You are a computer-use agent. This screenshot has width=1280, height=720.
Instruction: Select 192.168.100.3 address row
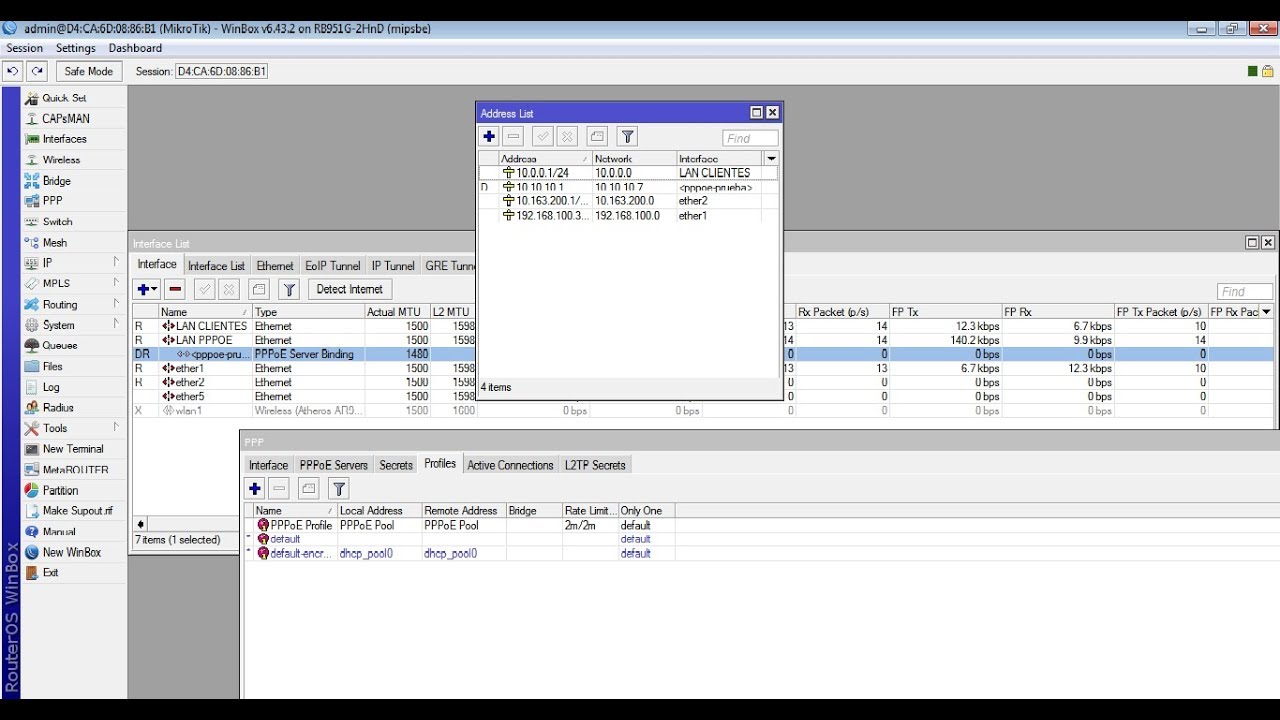628,215
